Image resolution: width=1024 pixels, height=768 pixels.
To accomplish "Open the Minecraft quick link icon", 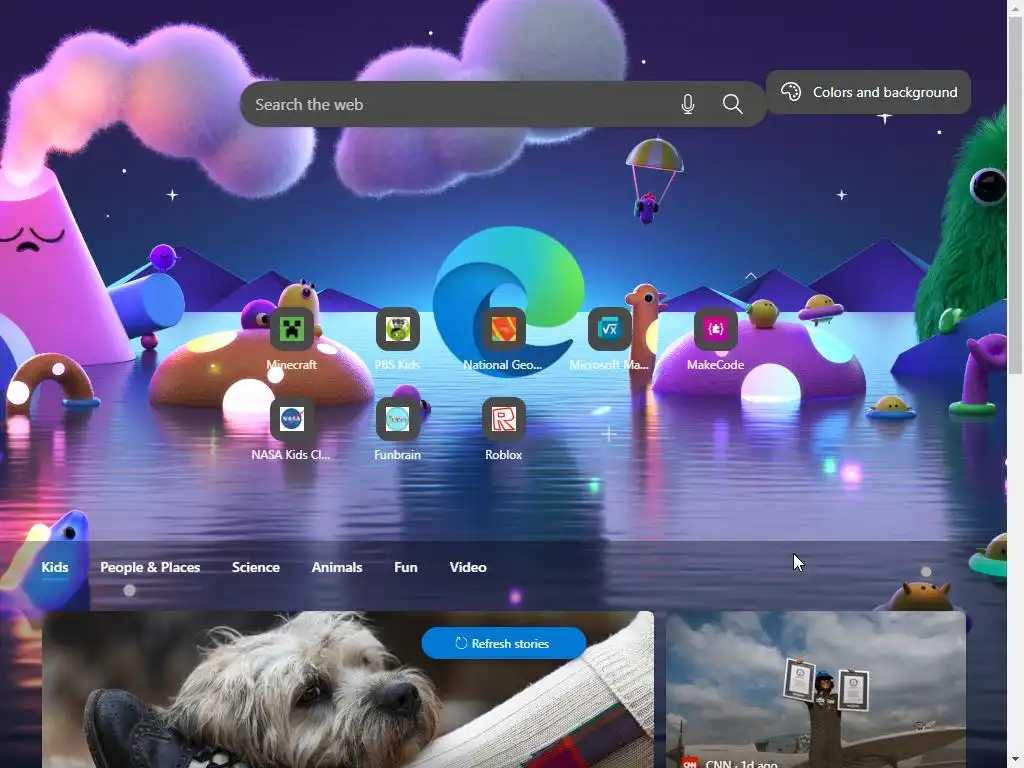I will point(292,329).
